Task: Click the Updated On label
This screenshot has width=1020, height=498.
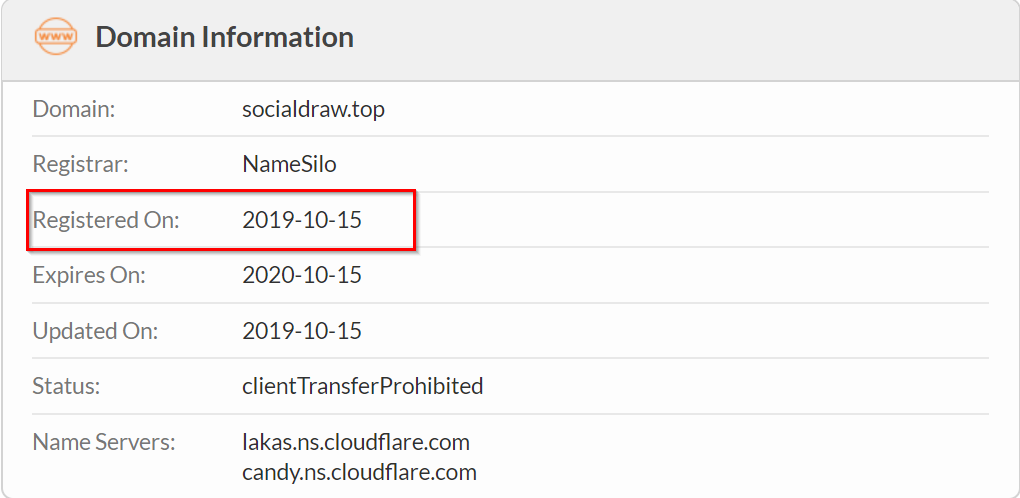Action: click(96, 332)
